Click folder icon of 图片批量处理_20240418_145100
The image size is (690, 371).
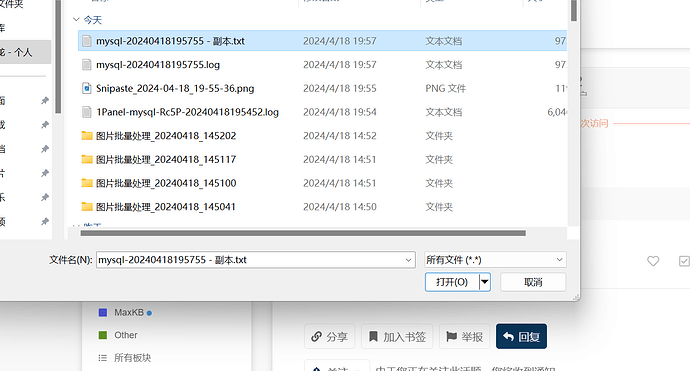pos(87,183)
